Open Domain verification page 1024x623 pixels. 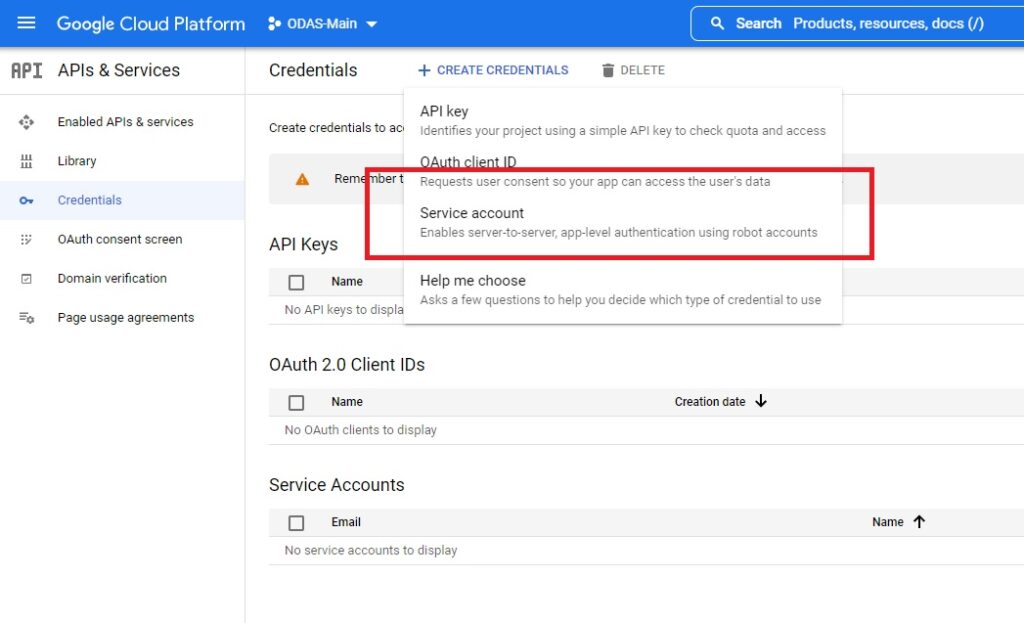(x=112, y=279)
